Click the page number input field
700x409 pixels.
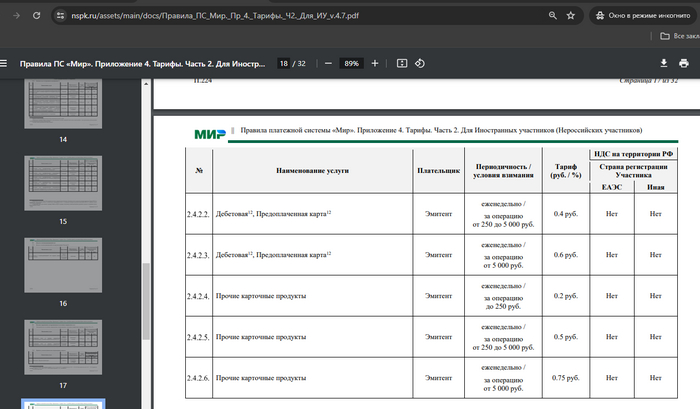pos(284,63)
